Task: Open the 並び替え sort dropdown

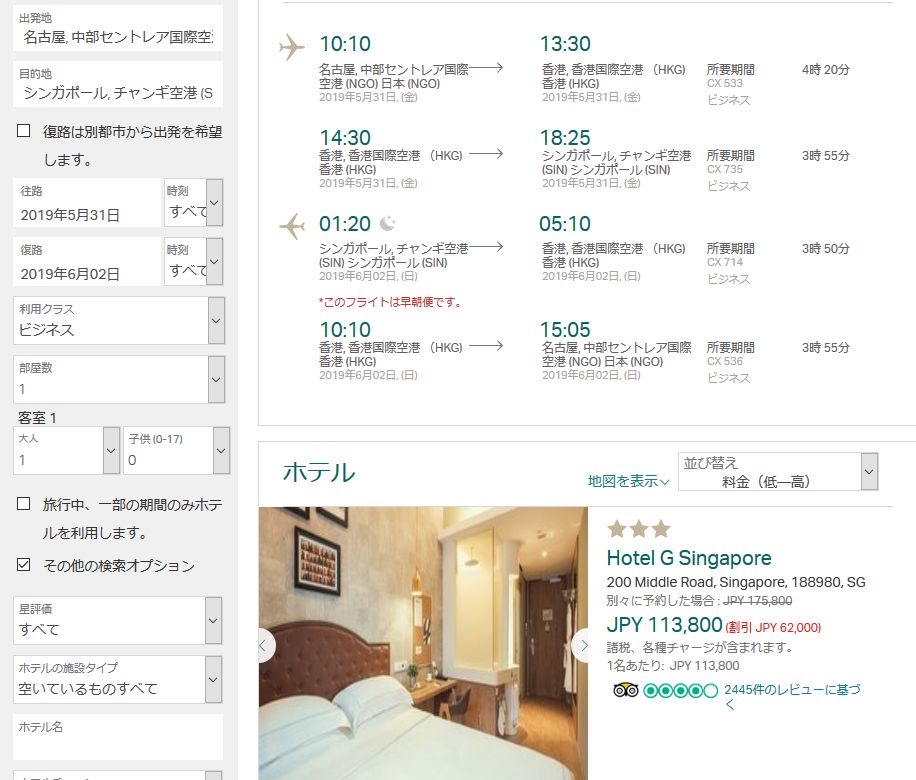Action: pyautogui.click(x=778, y=472)
